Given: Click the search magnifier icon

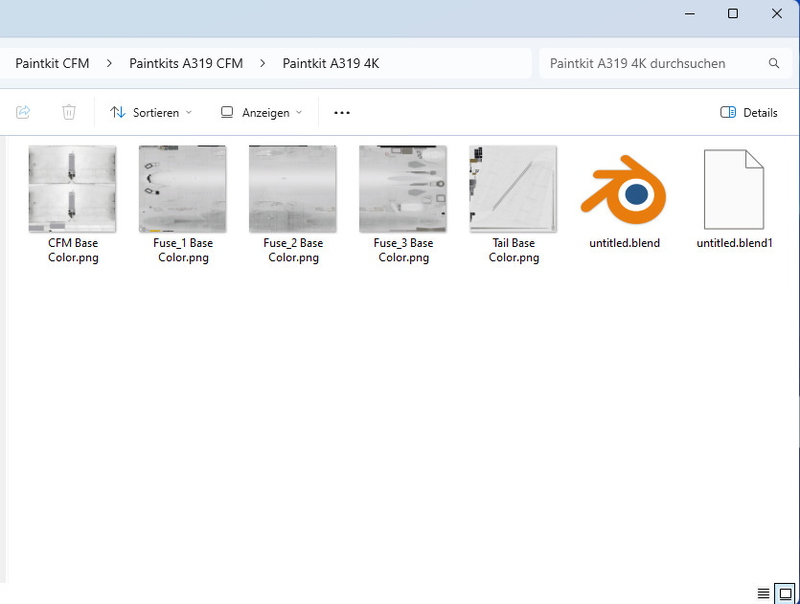Looking at the screenshot, I should (774, 63).
